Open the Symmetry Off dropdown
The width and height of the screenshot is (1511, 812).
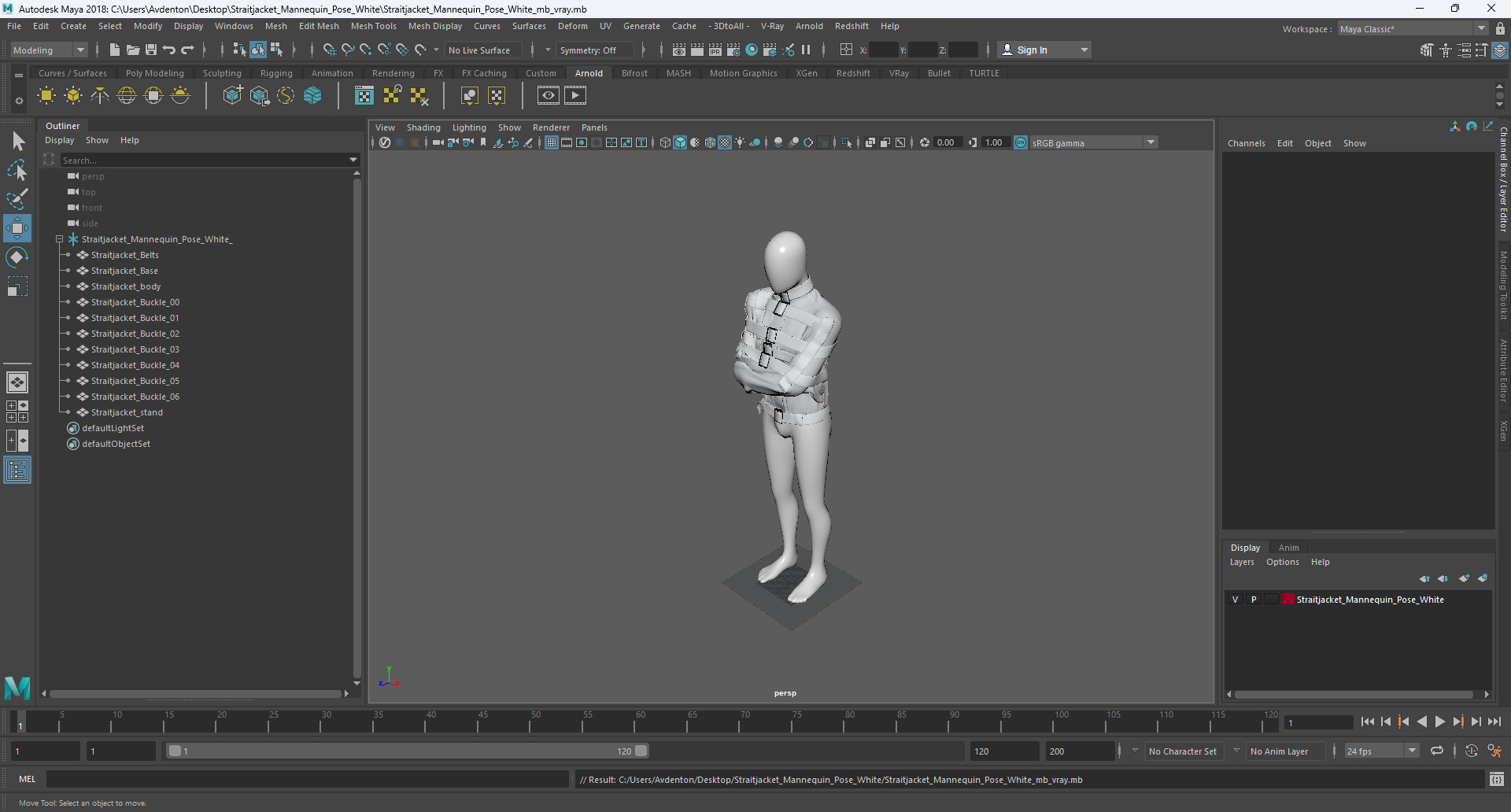click(x=595, y=50)
